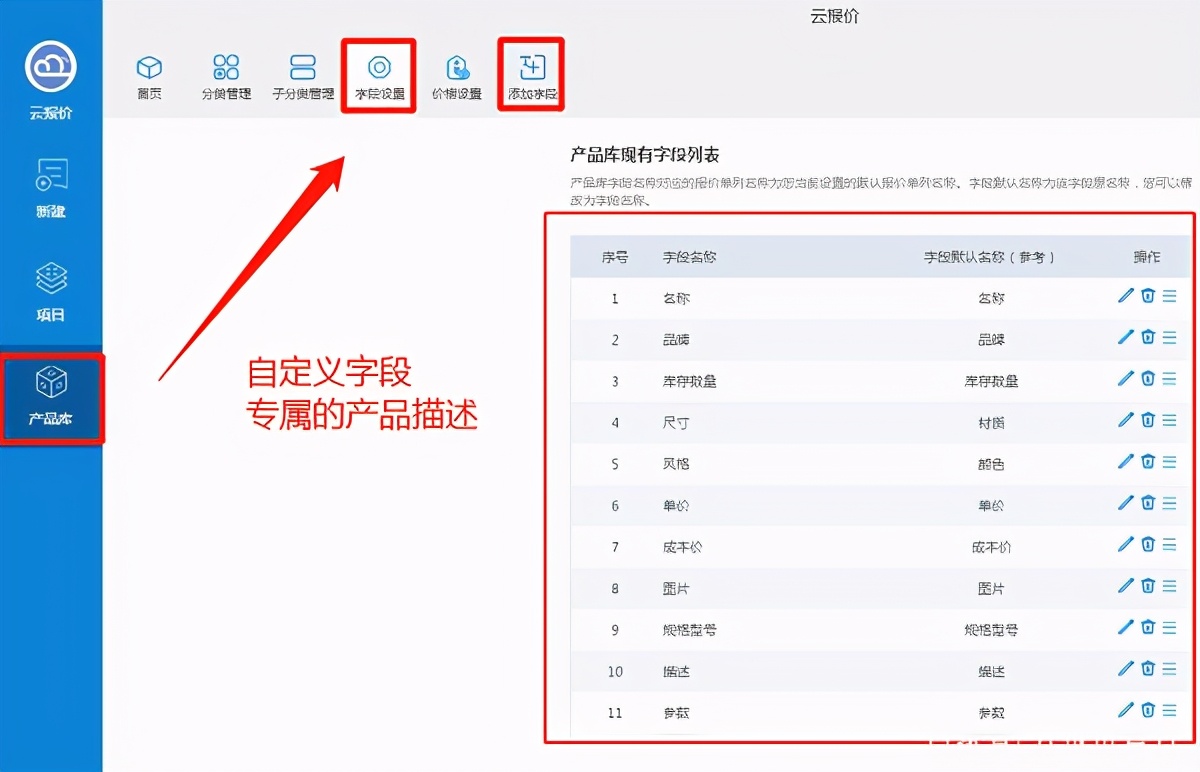Edit the 名称 field with pencil icon
Viewport: 1200px width, 772px height.
[1125, 296]
